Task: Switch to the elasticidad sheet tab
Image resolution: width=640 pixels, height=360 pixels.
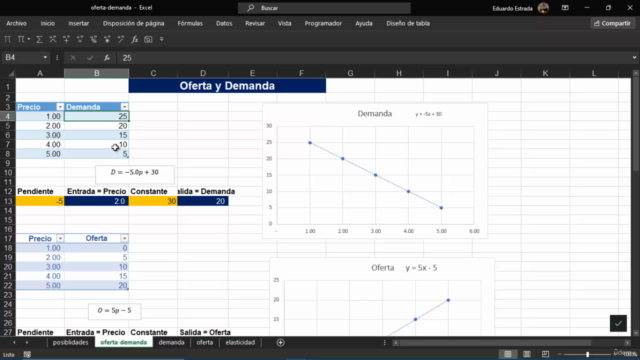Action: (x=240, y=342)
